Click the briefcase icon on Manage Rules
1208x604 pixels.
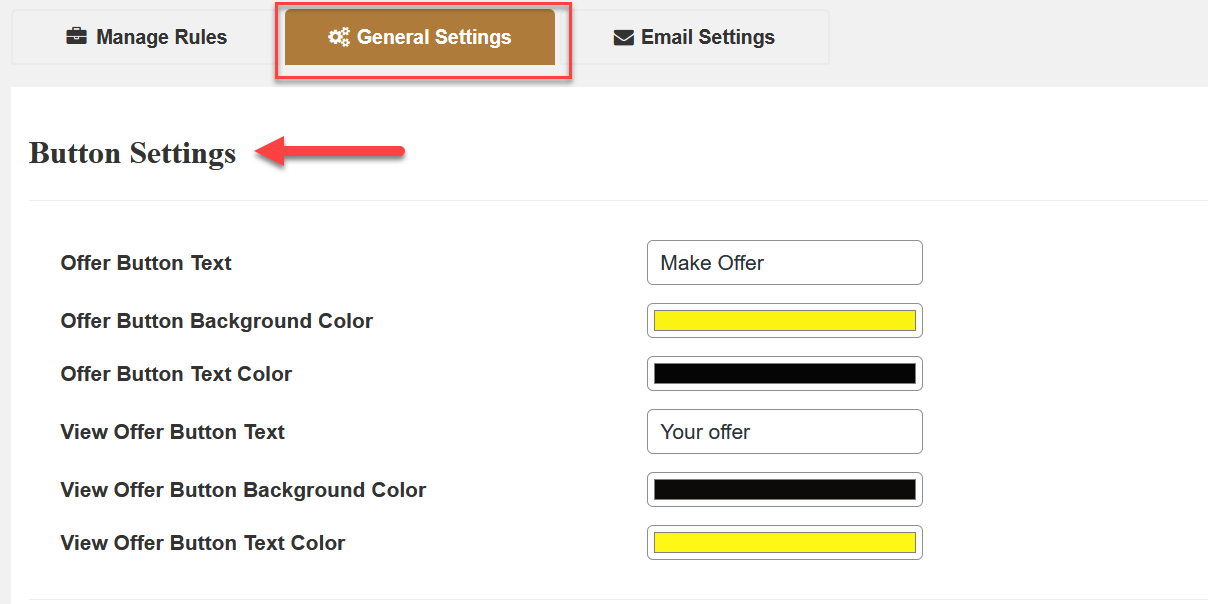[x=76, y=37]
